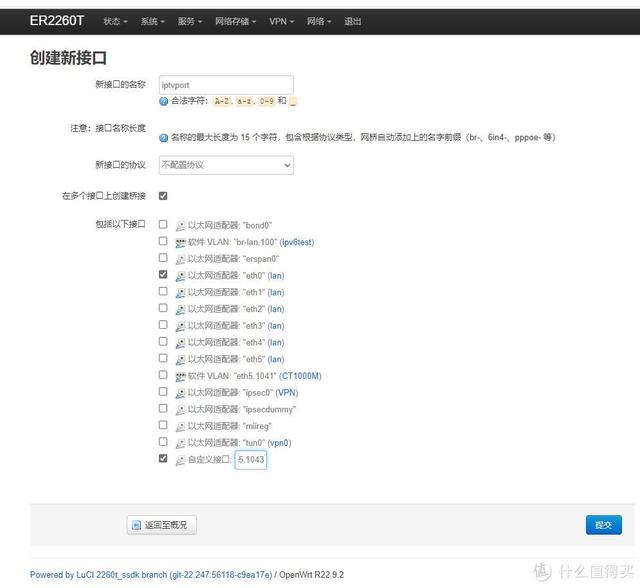640x588 pixels.
Task: Check the br-lan.100 VLAN checkbox
Action: pos(163,241)
